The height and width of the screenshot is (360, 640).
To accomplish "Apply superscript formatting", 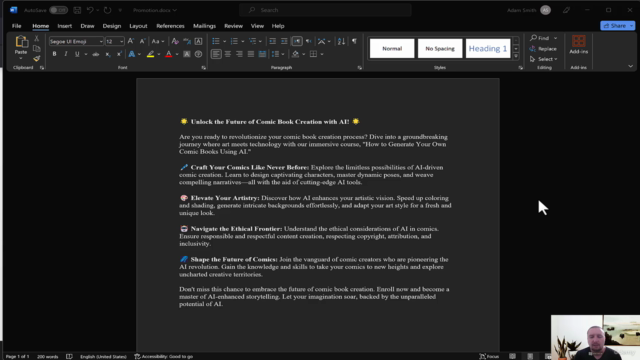I will pos(119,54).
